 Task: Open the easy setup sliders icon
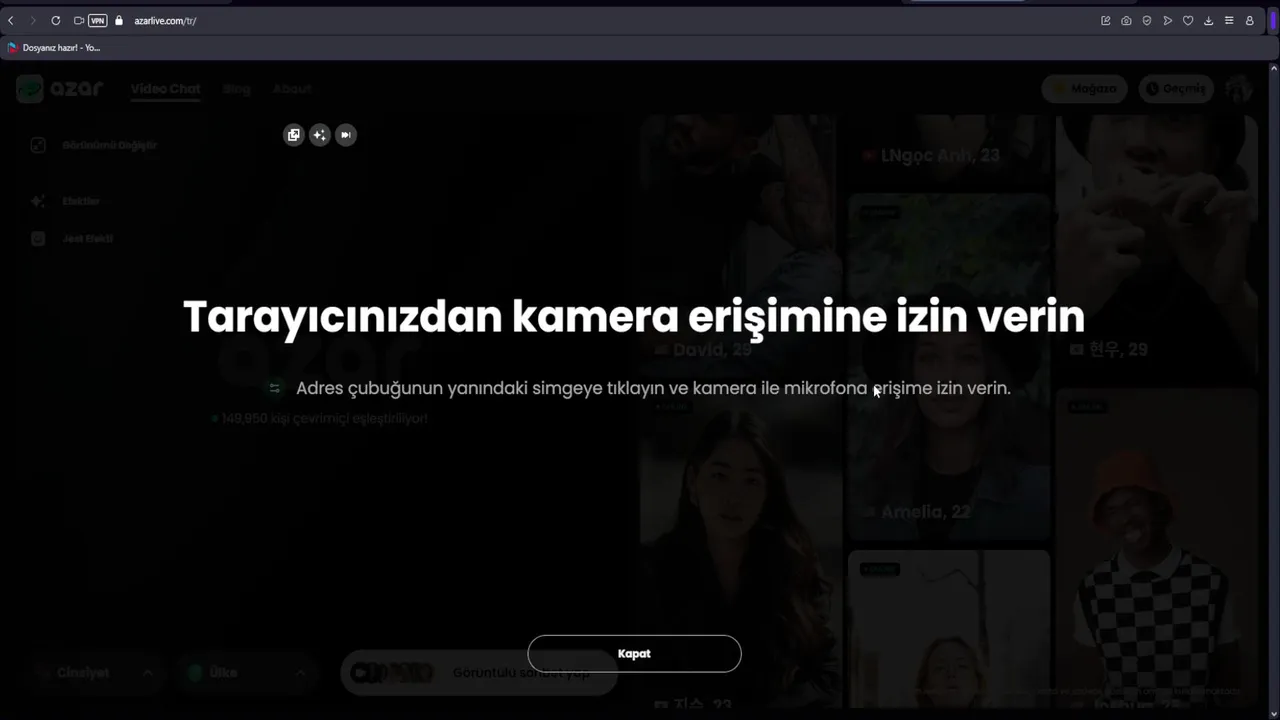1229,20
